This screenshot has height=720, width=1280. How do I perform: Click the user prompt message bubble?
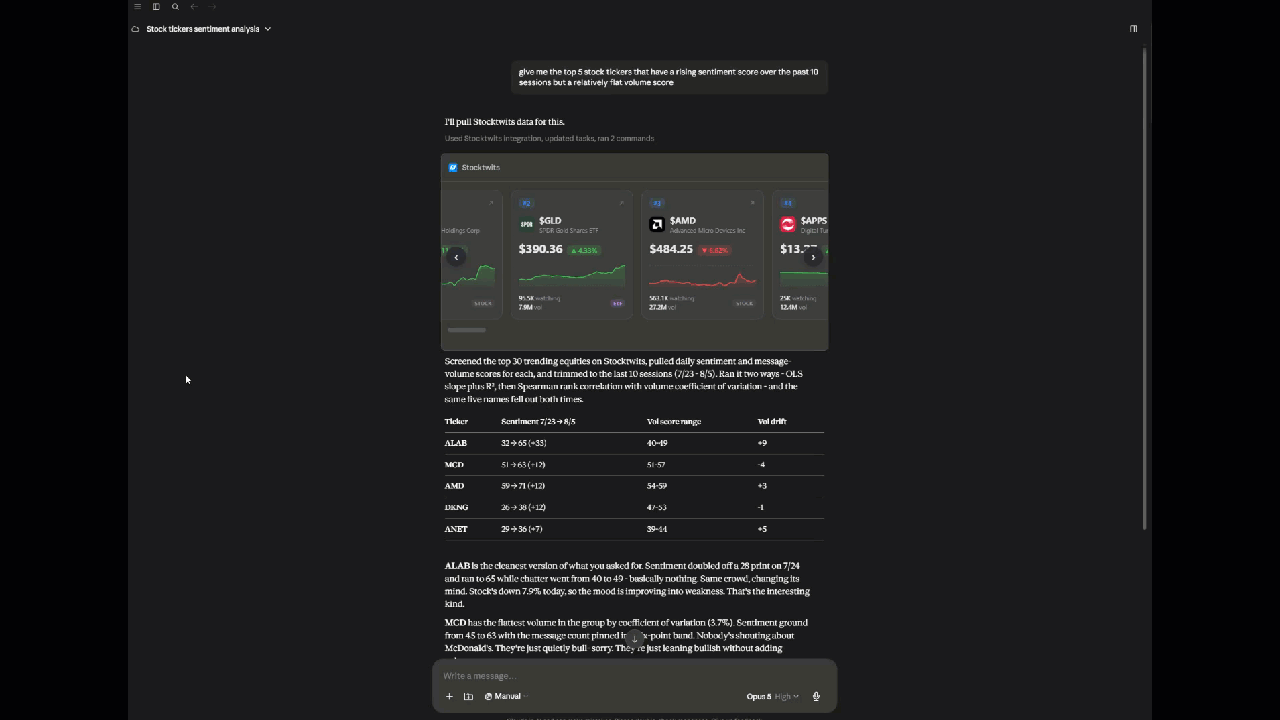(669, 77)
